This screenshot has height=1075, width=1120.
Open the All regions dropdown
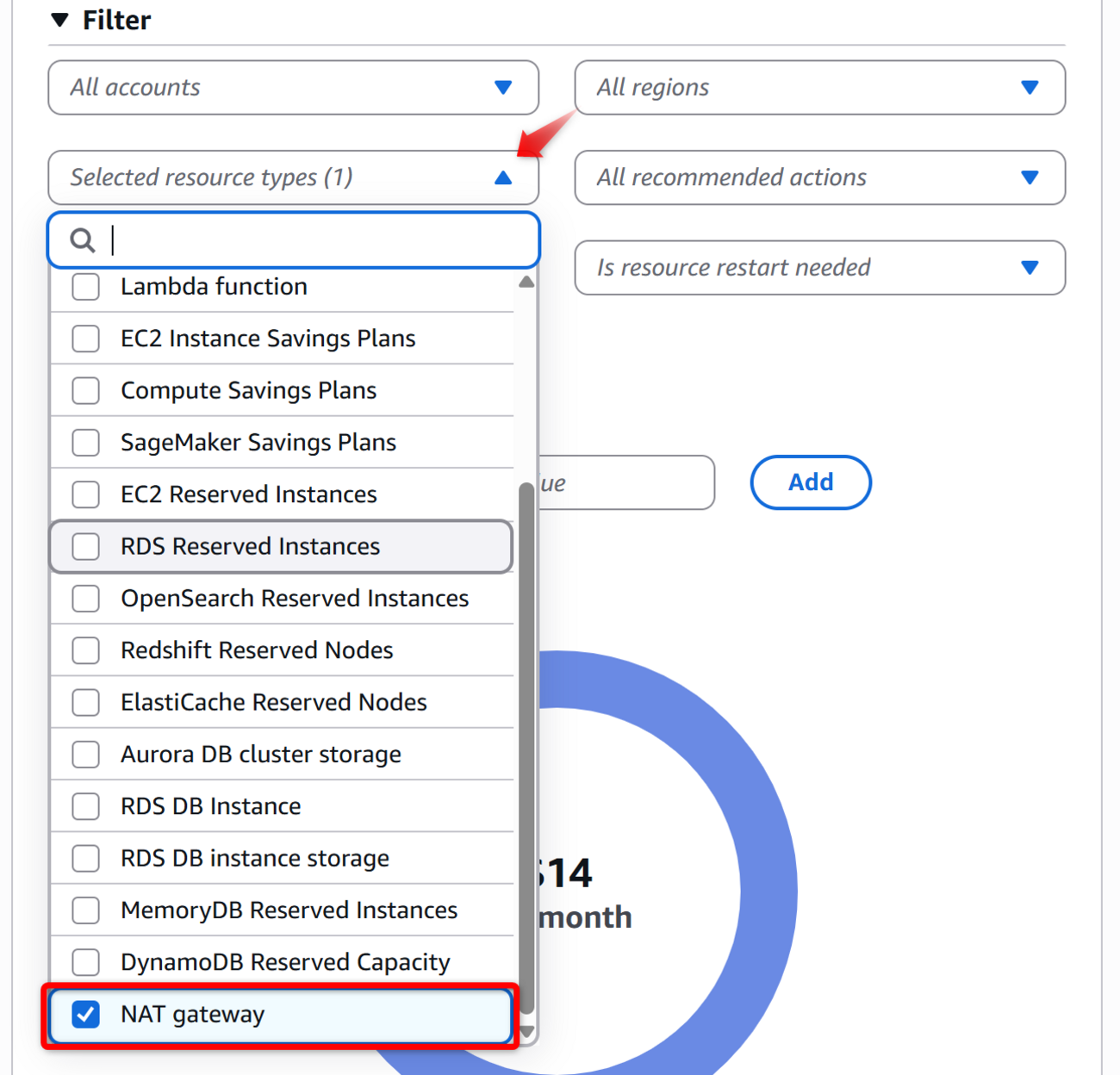tap(819, 87)
